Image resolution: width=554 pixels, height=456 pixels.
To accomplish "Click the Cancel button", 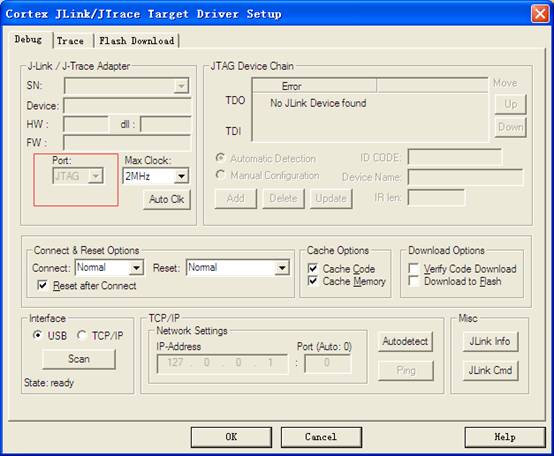I will (321, 437).
